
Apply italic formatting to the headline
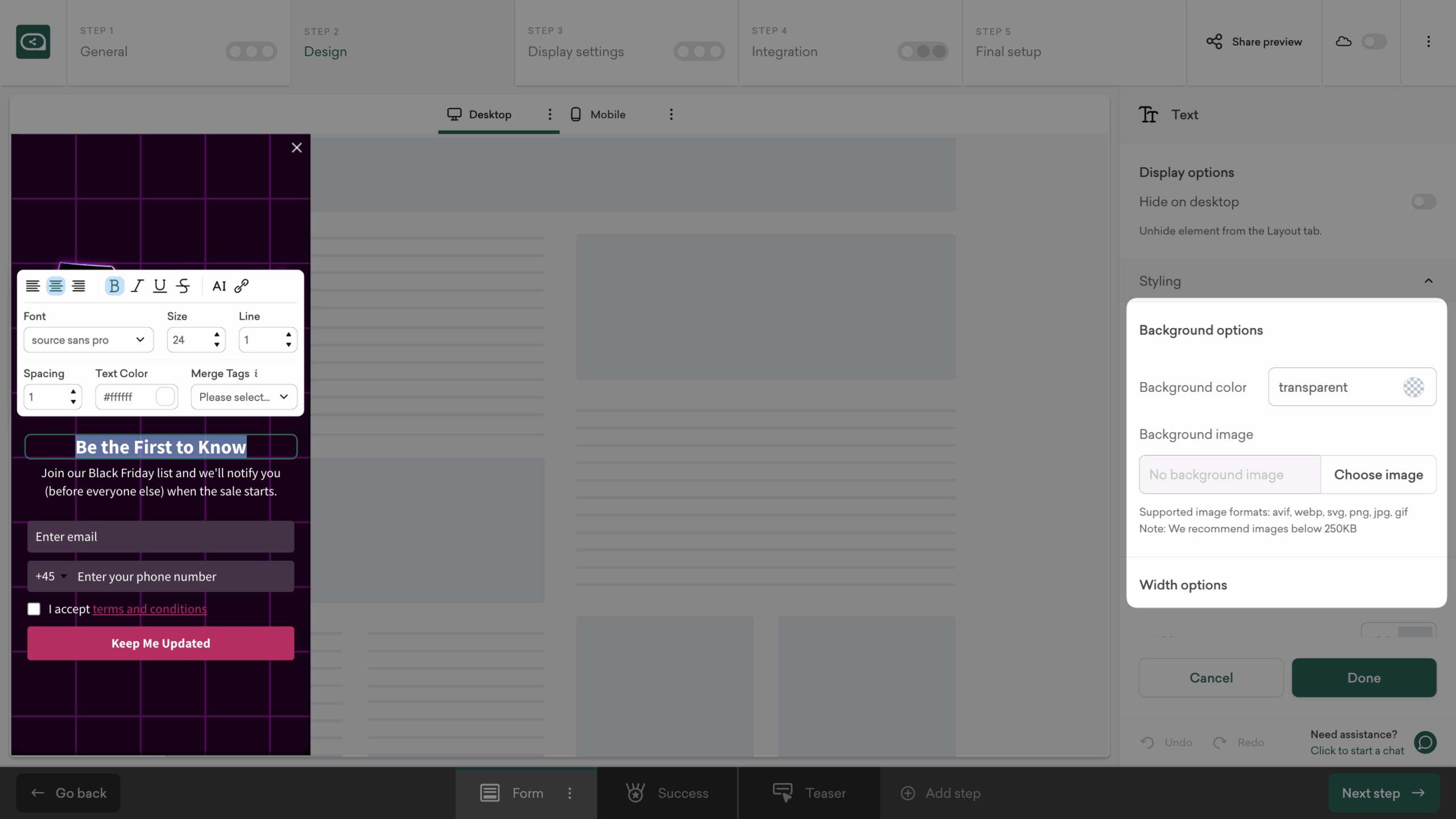click(136, 286)
